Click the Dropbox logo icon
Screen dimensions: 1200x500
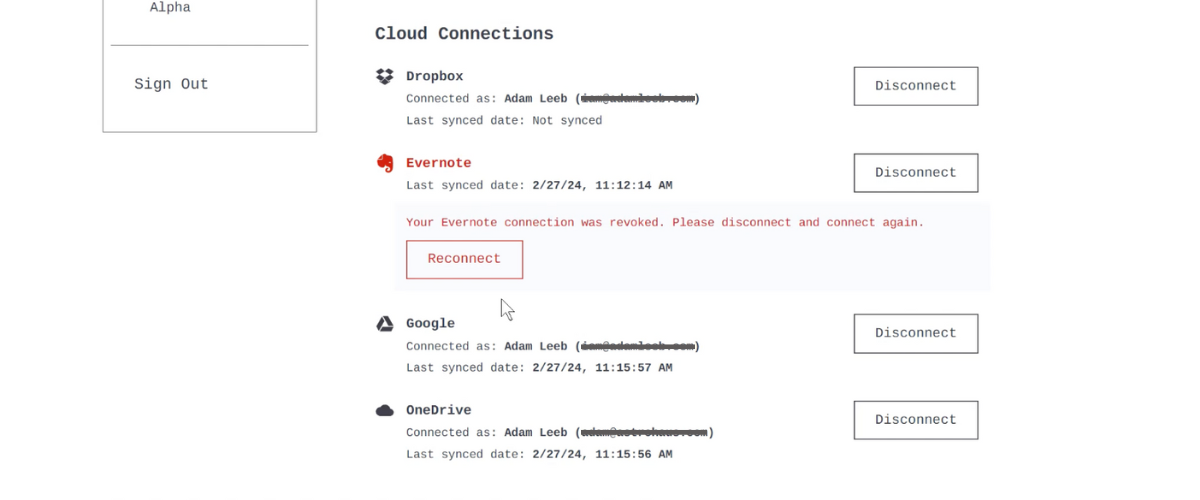(x=384, y=76)
